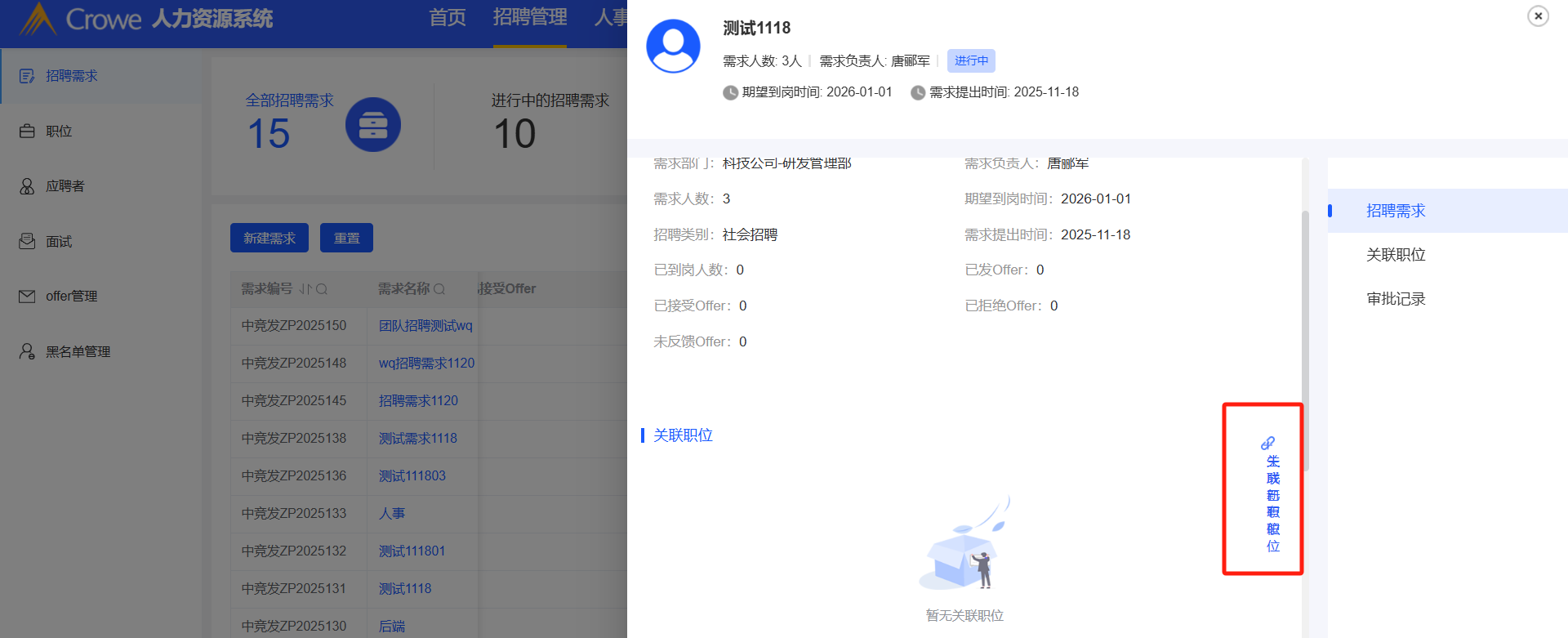Open the 人事 requirement link in table
1568x638 pixels.
(x=392, y=514)
